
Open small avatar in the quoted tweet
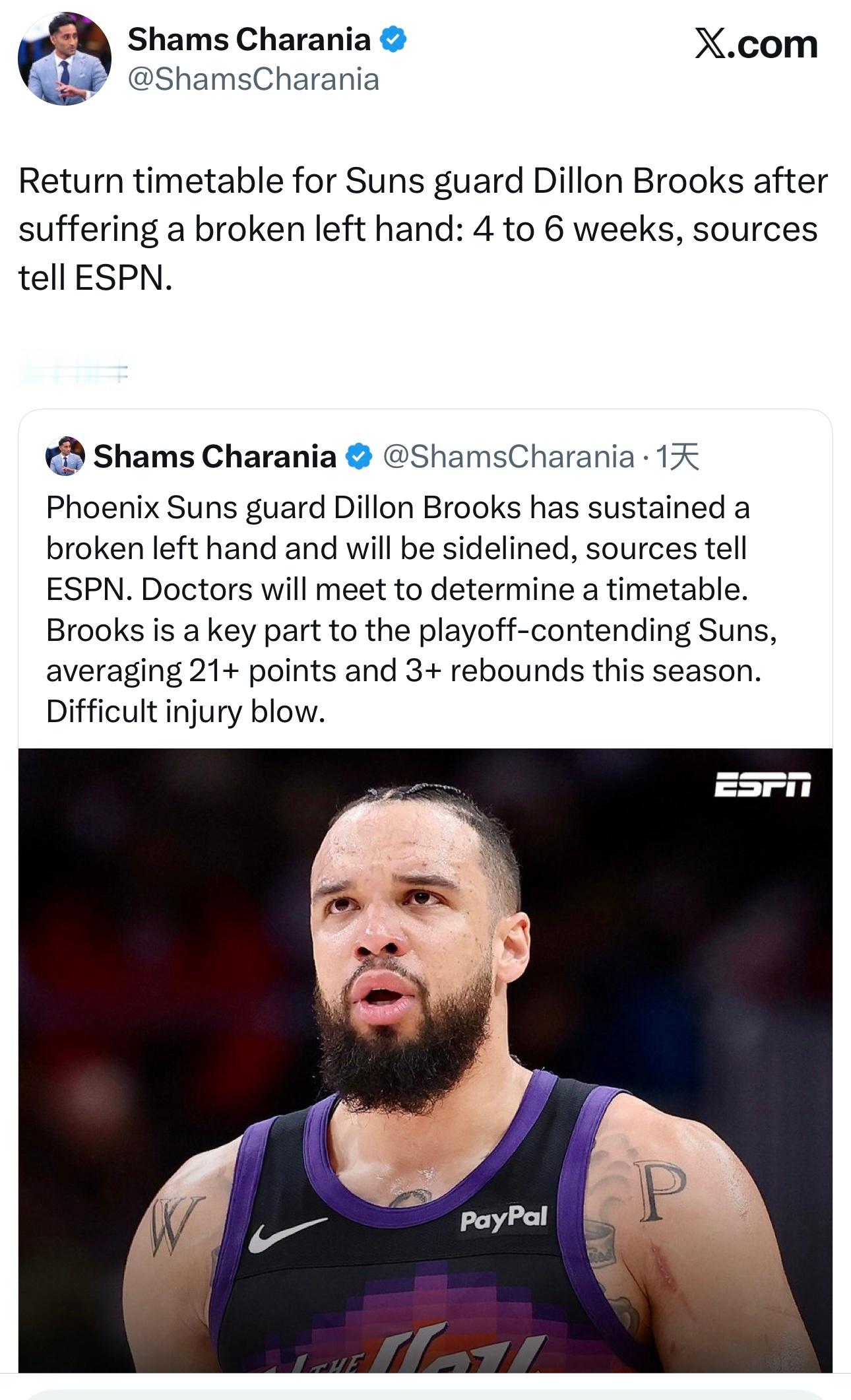click(65, 456)
